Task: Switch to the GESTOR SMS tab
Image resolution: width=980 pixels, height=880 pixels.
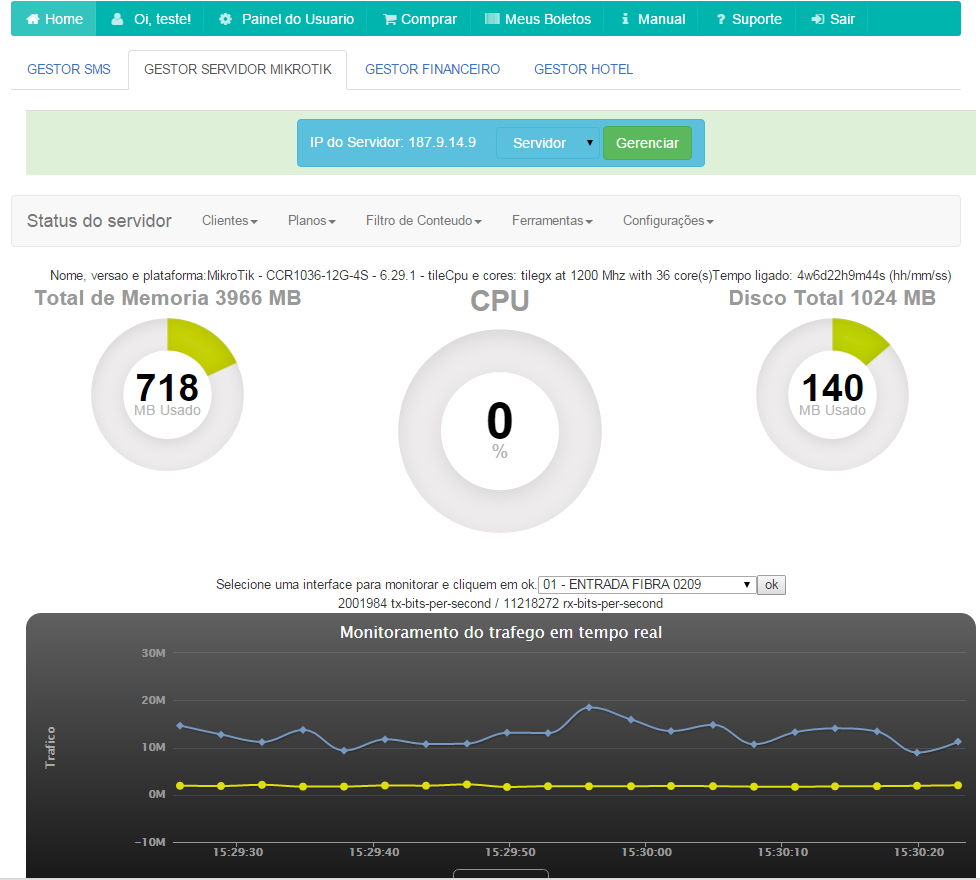Action: (x=69, y=69)
